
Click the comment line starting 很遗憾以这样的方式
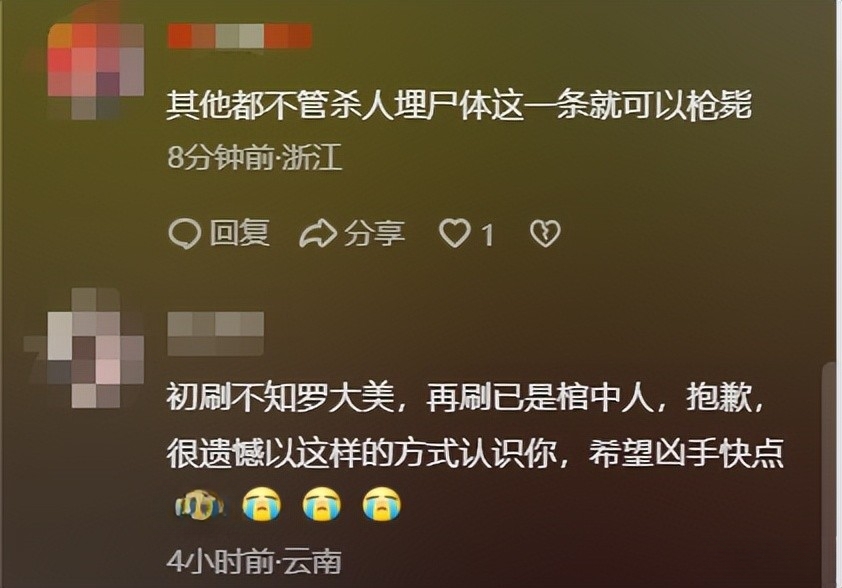pyautogui.click(x=475, y=454)
